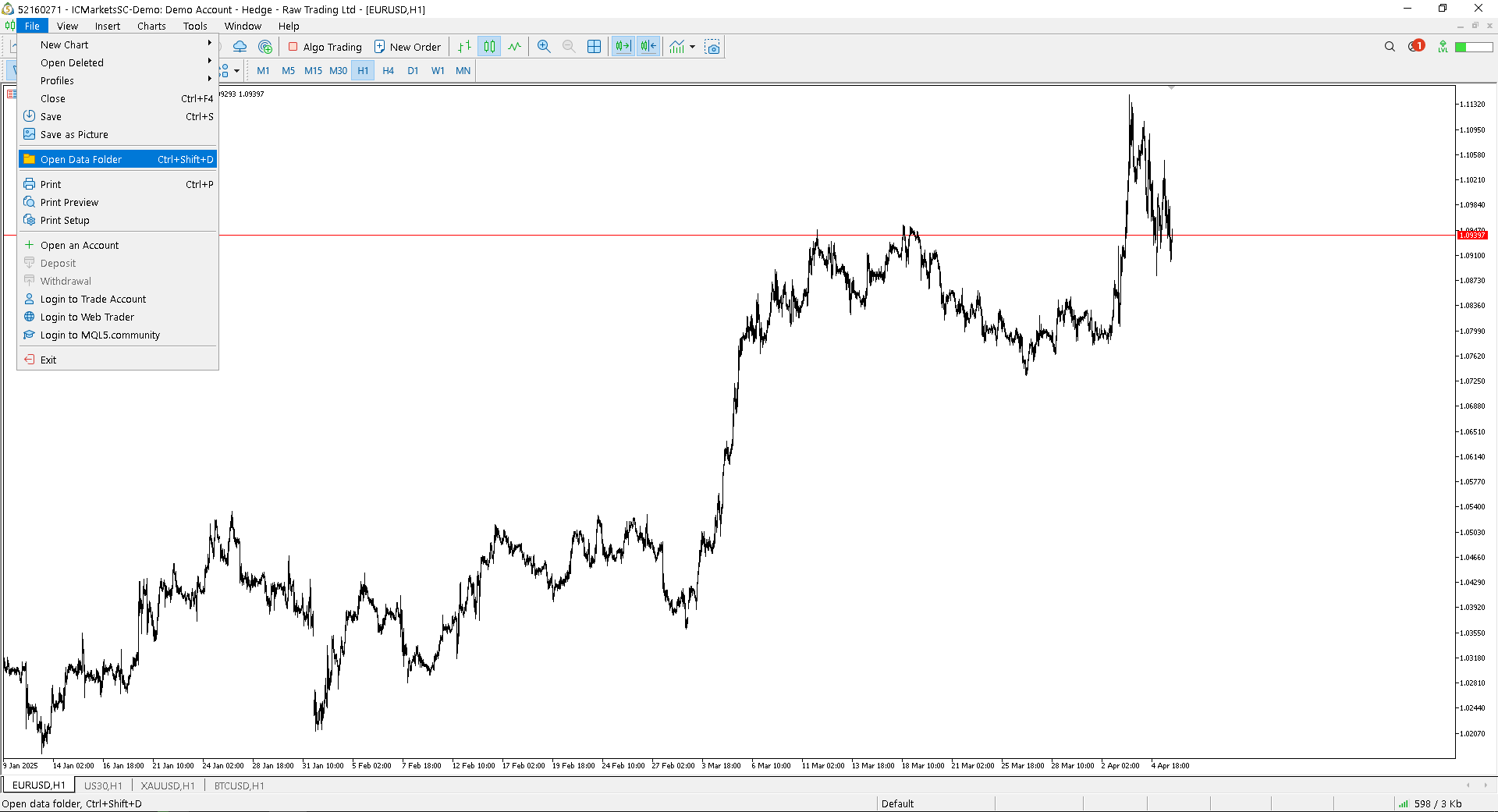This screenshot has height=812, width=1498.
Task: Open account notifications icon with red badge
Action: 1416,47
